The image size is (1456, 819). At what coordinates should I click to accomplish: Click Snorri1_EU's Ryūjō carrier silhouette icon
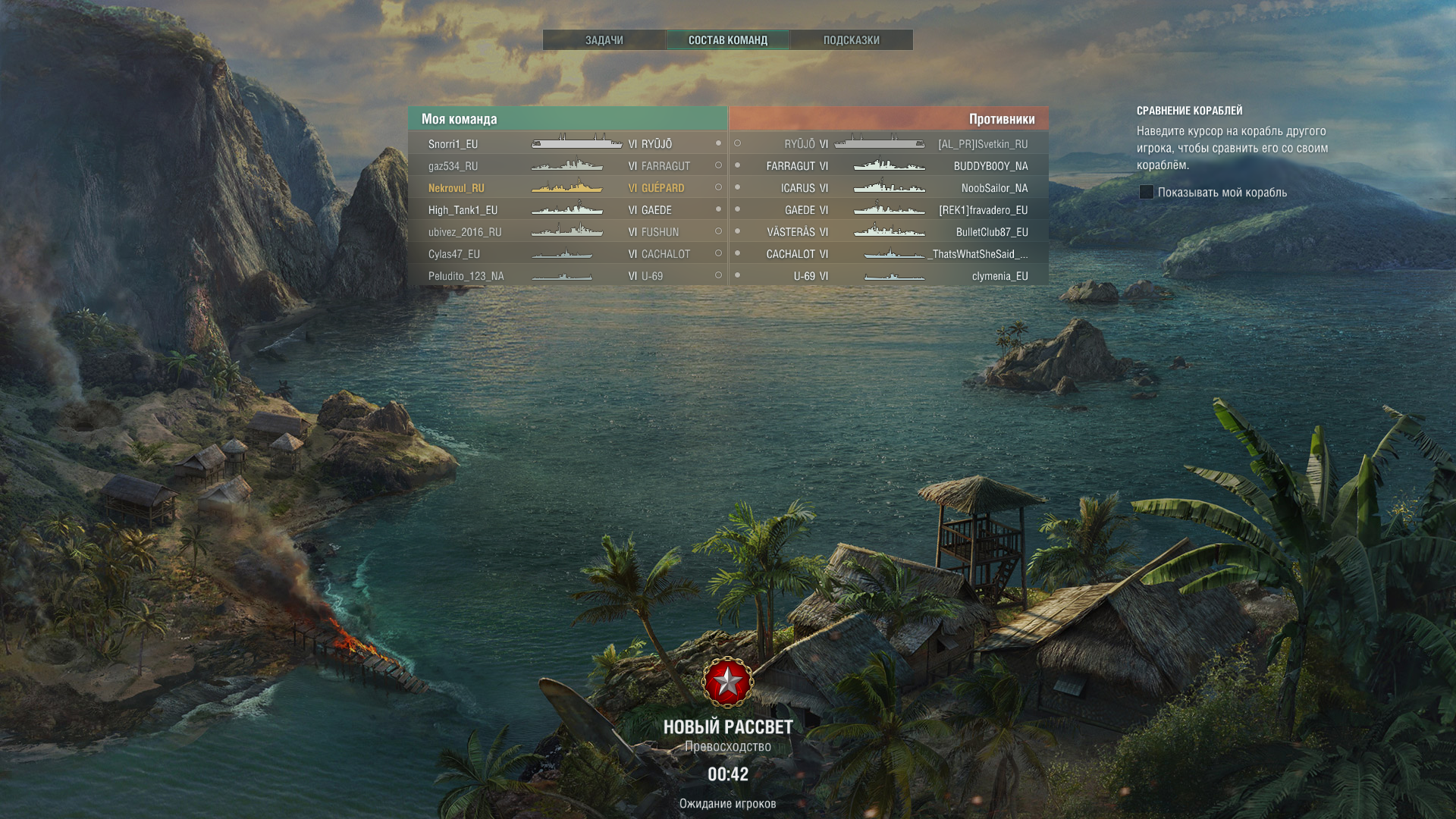577,142
